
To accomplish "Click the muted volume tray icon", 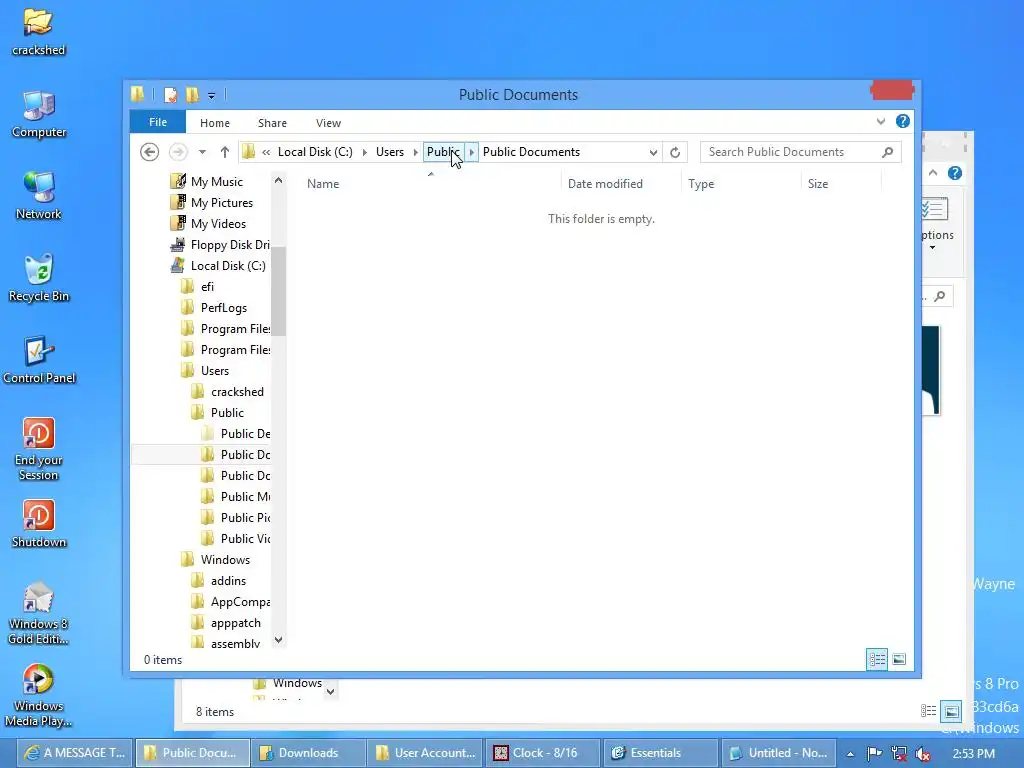I will 923,754.
